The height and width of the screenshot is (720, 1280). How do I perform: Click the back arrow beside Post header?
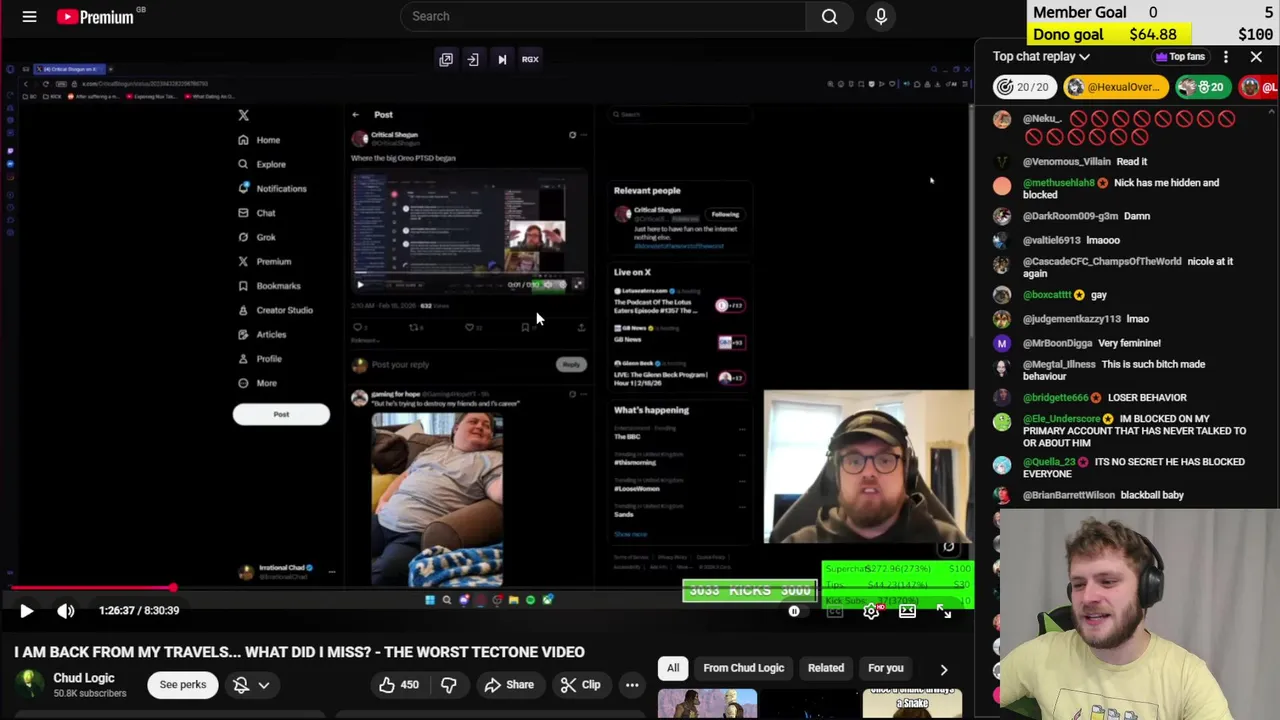click(x=356, y=115)
